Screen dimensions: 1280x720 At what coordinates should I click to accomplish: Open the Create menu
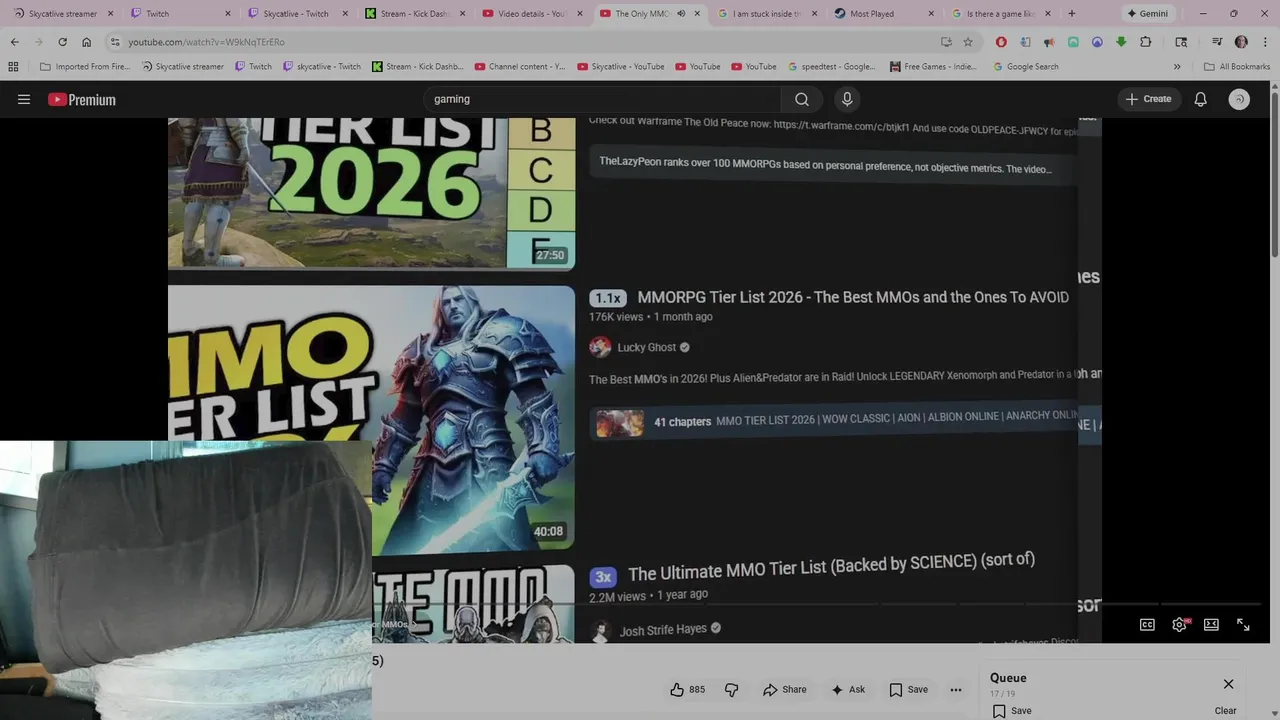(1148, 99)
